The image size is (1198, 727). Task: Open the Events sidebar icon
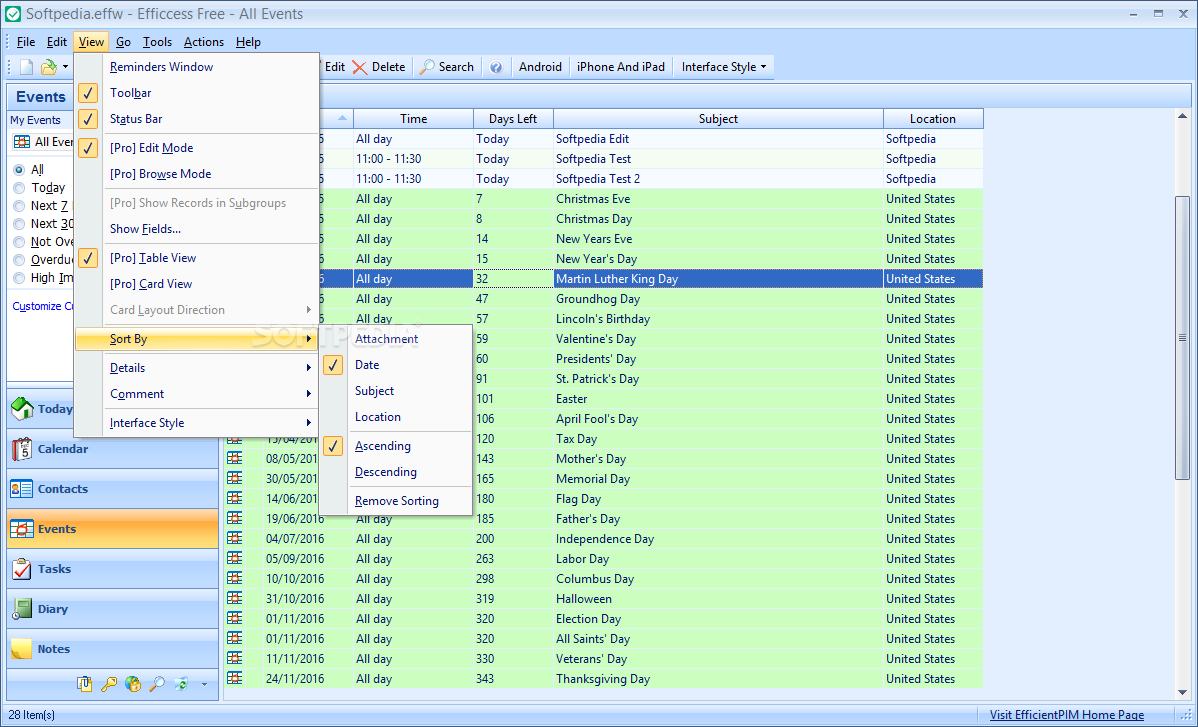tap(22, 529)
